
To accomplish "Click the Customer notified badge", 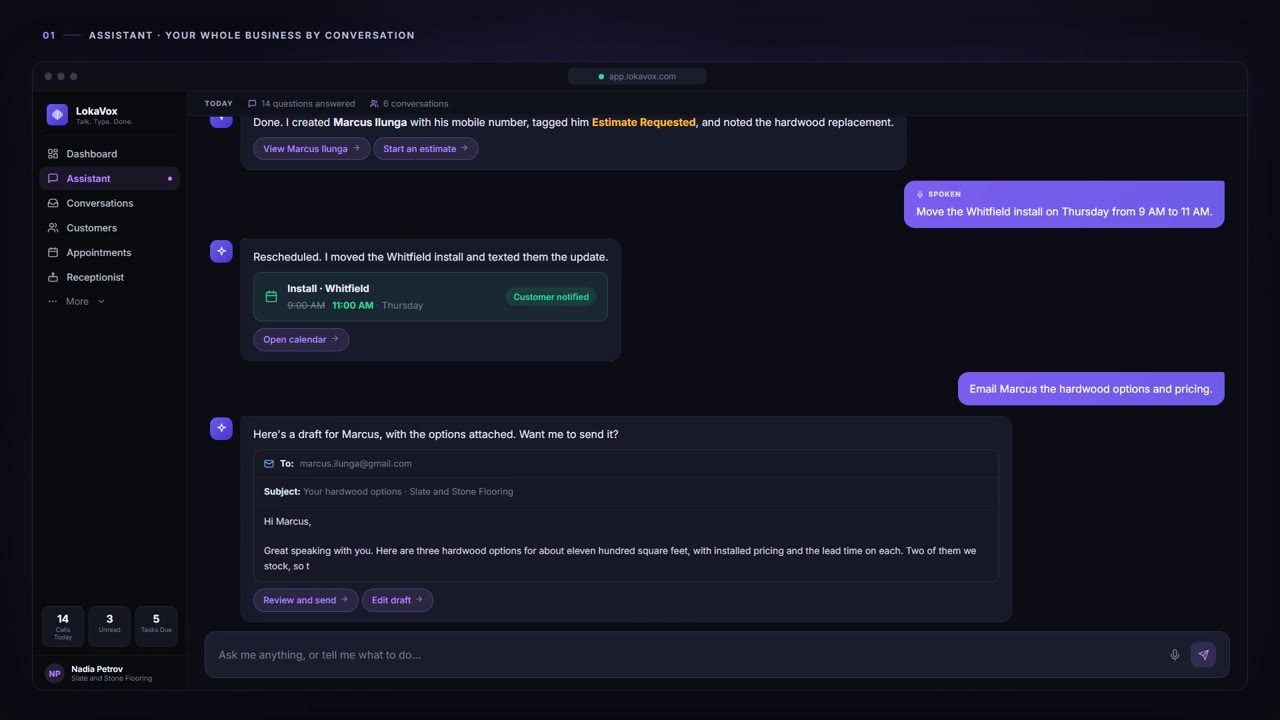I will point(551,297).
